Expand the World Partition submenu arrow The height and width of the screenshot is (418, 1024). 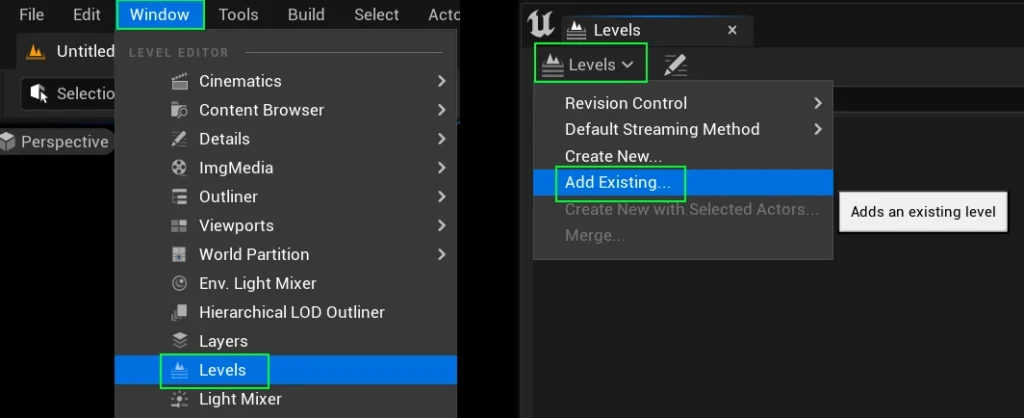(441, 255)
